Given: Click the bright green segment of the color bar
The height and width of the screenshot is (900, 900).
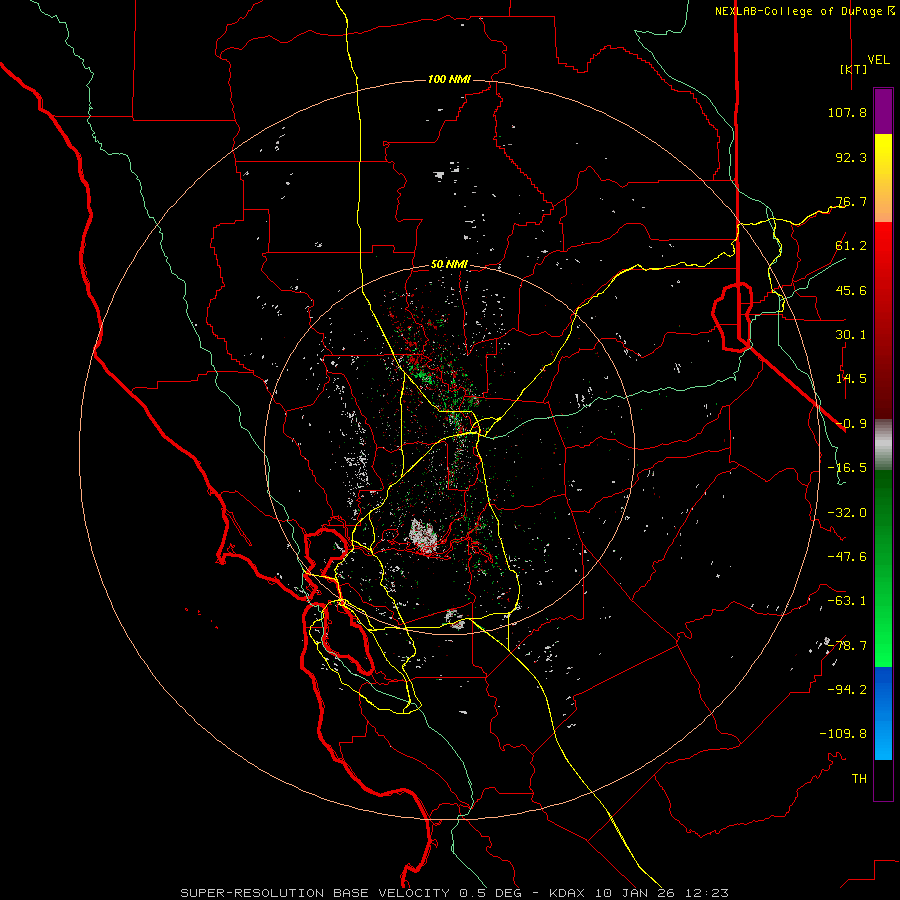Looking at the screenshot, I should pos(883,631).
